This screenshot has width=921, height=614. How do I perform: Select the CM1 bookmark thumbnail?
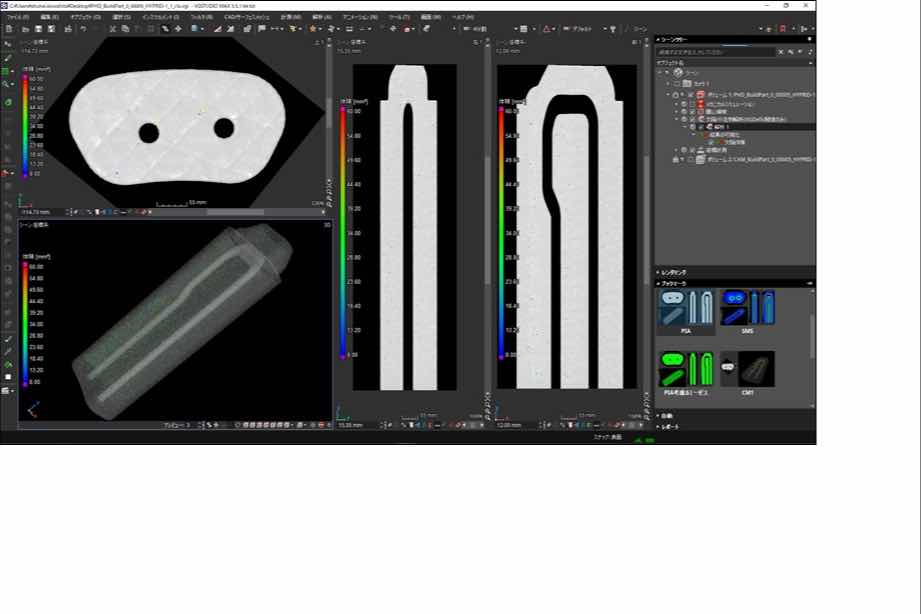pos(747,368)
